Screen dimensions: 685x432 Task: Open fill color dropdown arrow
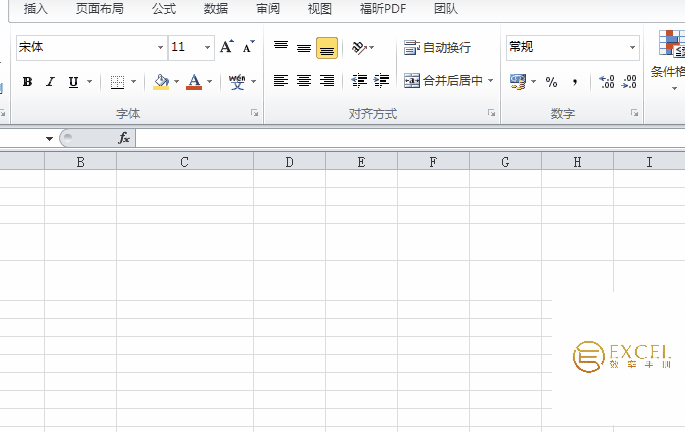[176, 82]
